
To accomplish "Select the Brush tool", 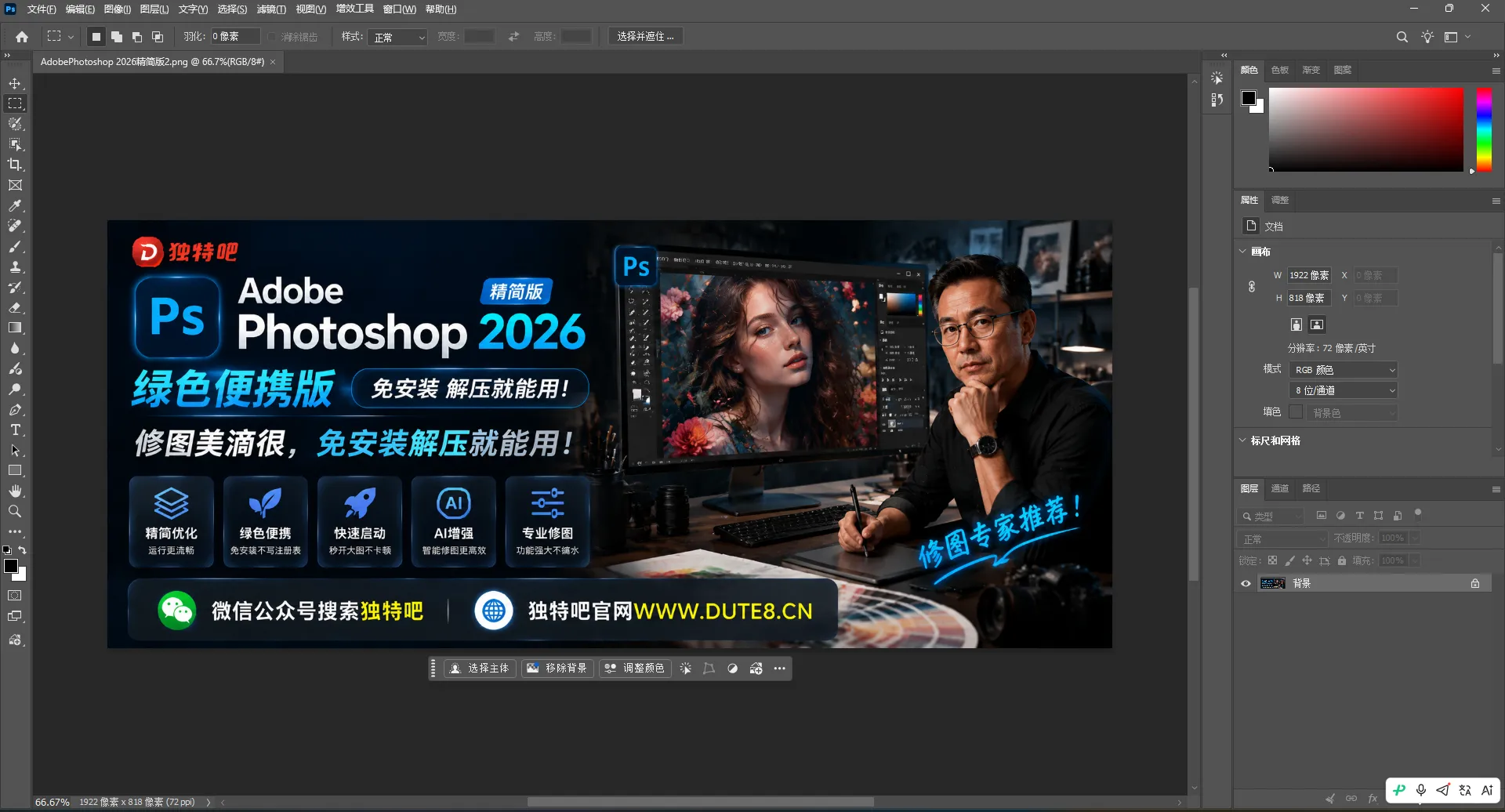I will coord(15,246).
